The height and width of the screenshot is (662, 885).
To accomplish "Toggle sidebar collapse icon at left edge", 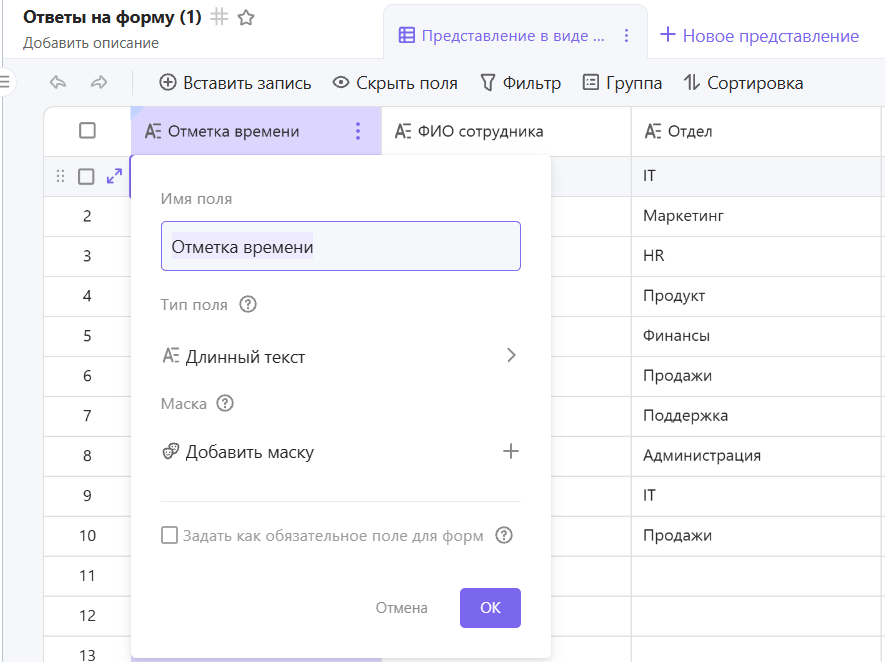I will pos(6,82).
